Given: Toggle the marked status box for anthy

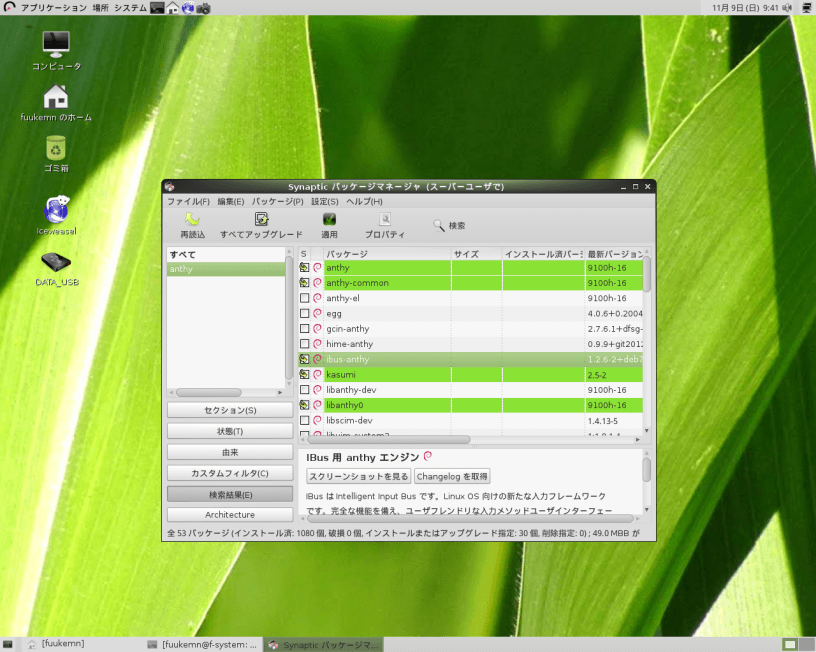Looking at the screenshot, I should click(x=304, y=267).
